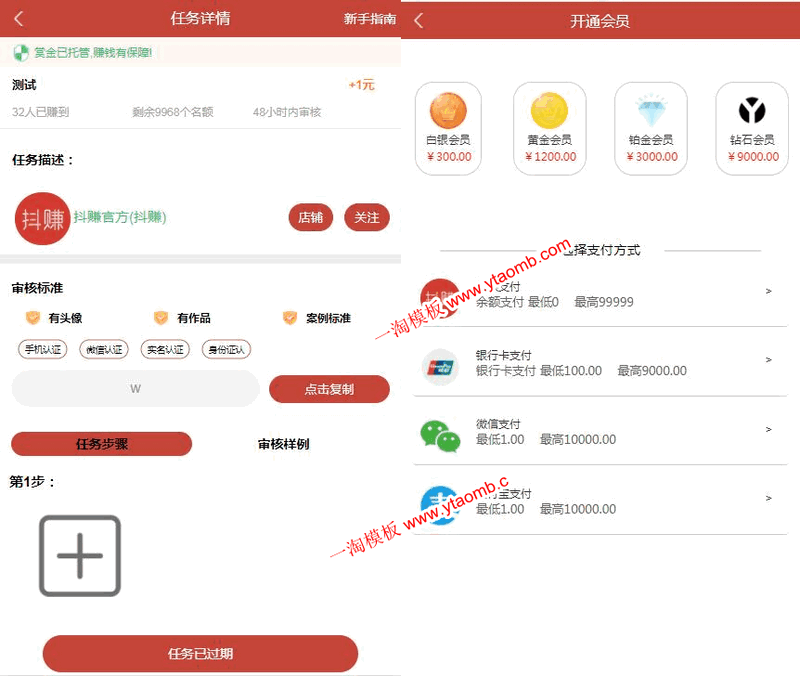Copy the text with 点击复制 button

(x=329, y=389)
